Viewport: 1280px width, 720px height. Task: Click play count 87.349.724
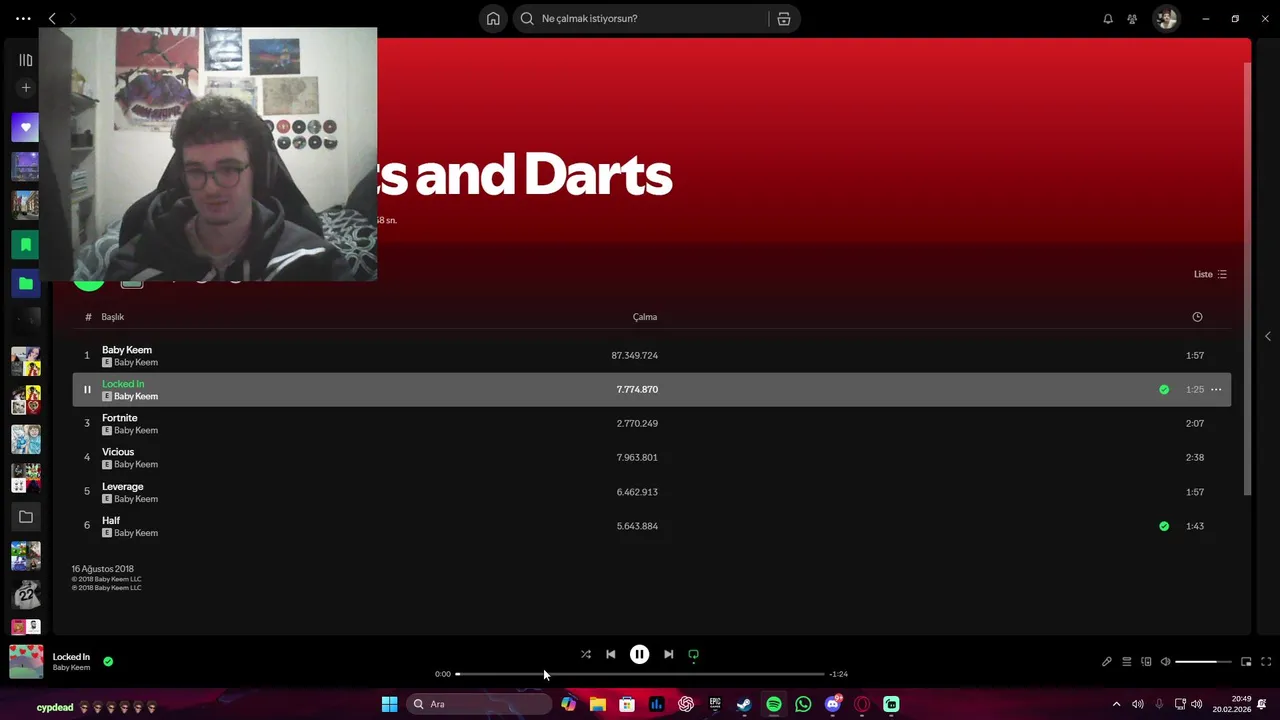point(635,355)
